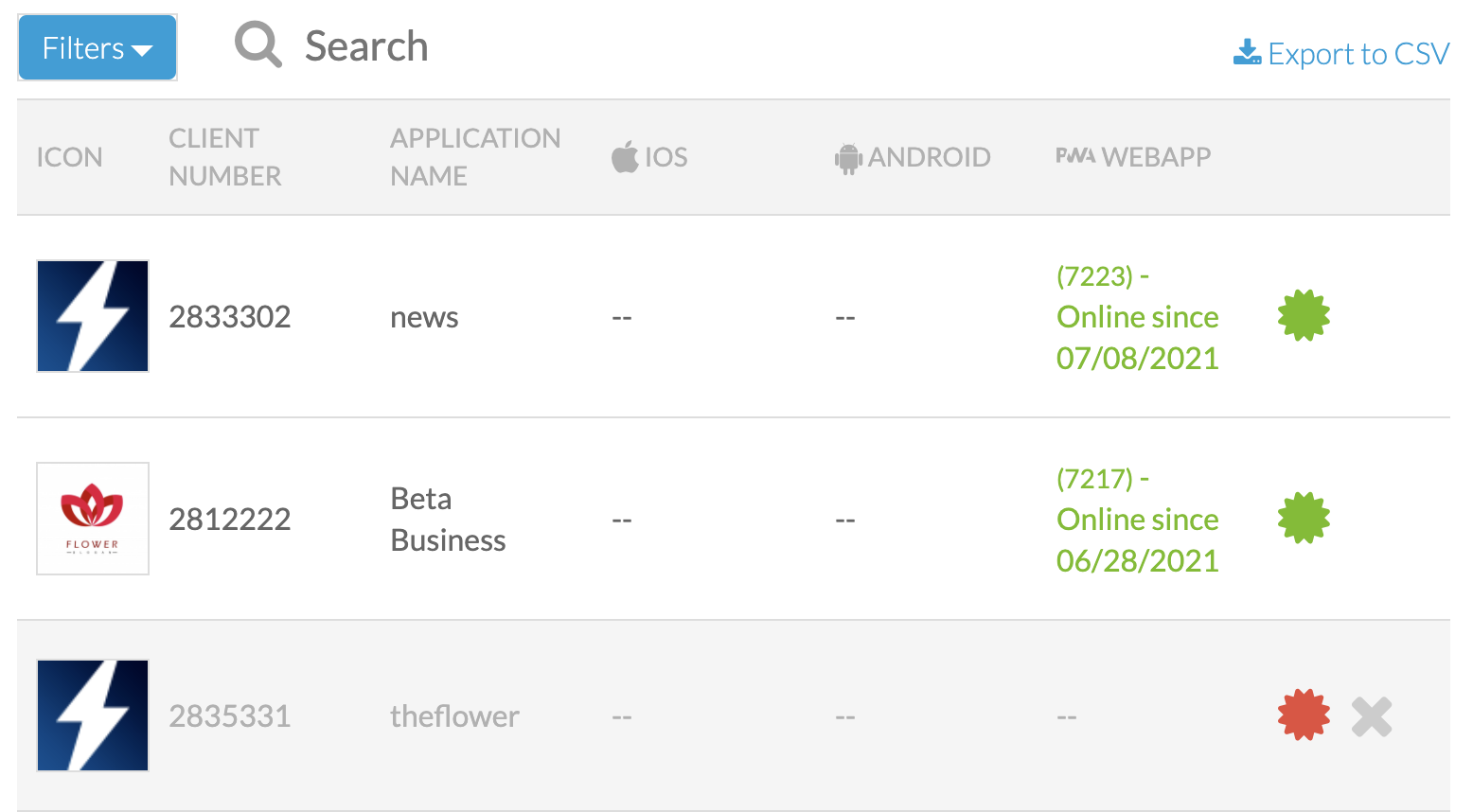Select the theflower application name
The image size is (1473, 812).
[454, 716]
